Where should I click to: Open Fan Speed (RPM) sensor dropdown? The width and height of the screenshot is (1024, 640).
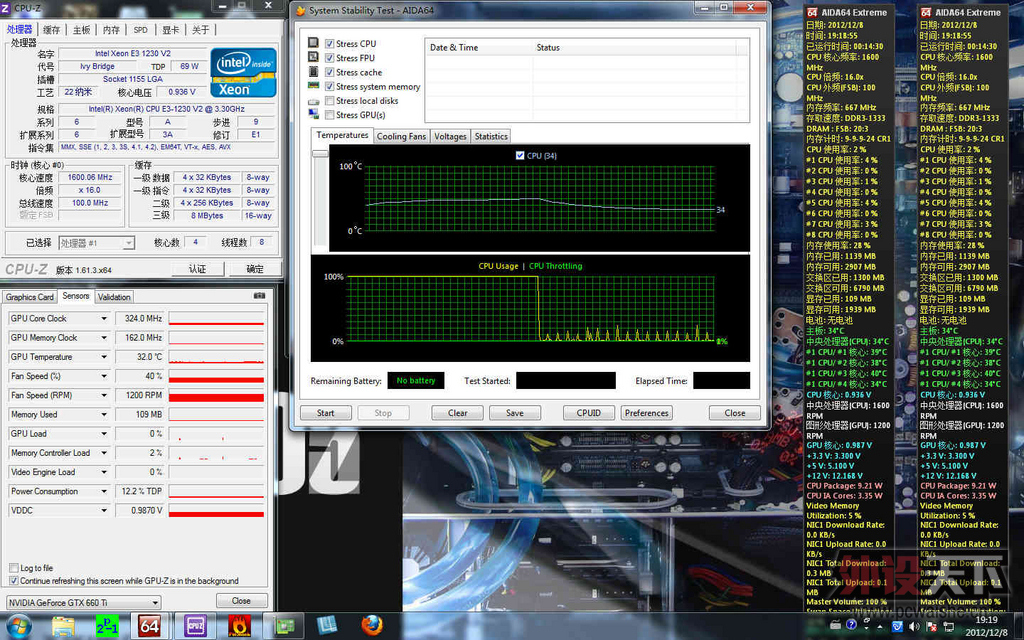pos(104,395)
